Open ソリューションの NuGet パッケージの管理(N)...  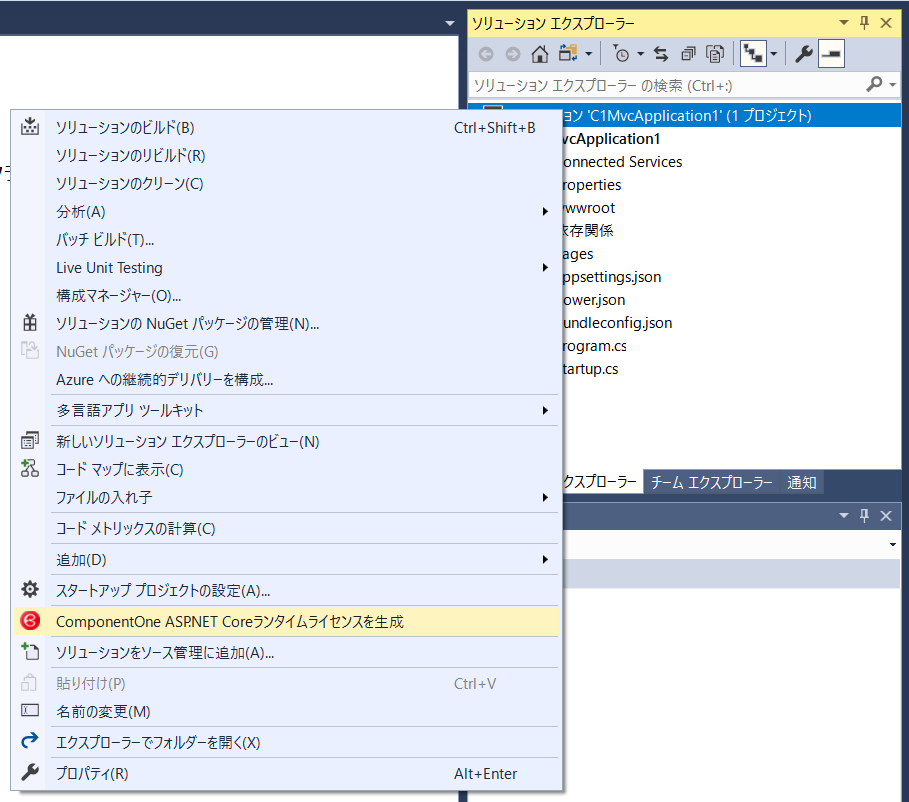click(286, 324)
